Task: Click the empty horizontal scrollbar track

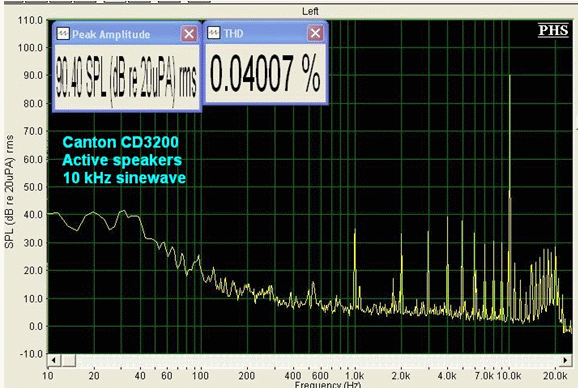Action: click(x=317, y=360)
